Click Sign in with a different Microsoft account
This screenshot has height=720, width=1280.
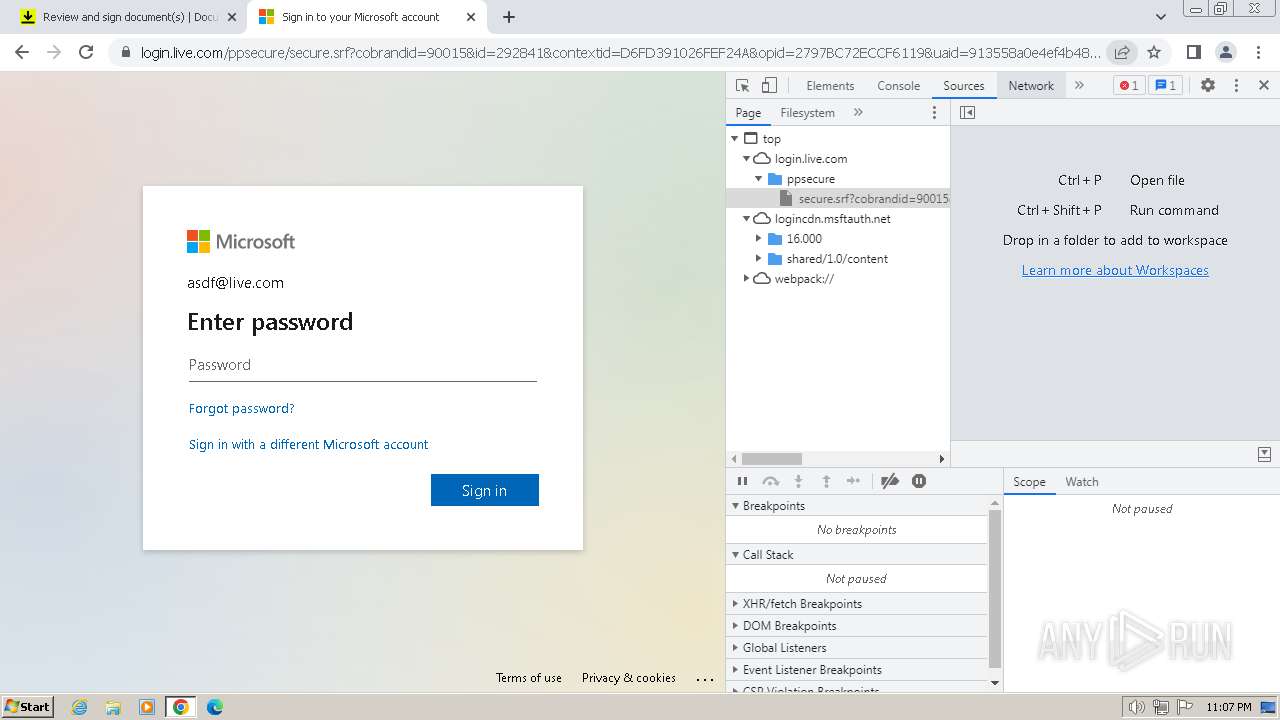[308, 445]
